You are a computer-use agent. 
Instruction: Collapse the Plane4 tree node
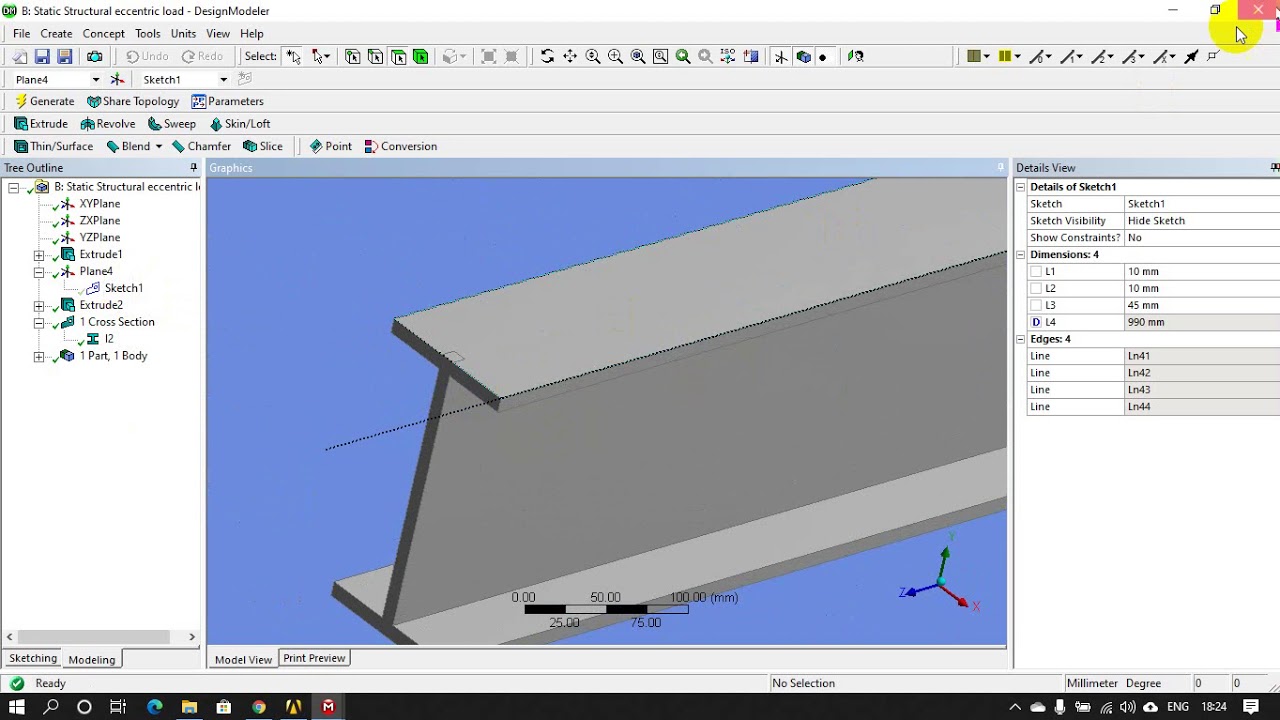[39, 272]
